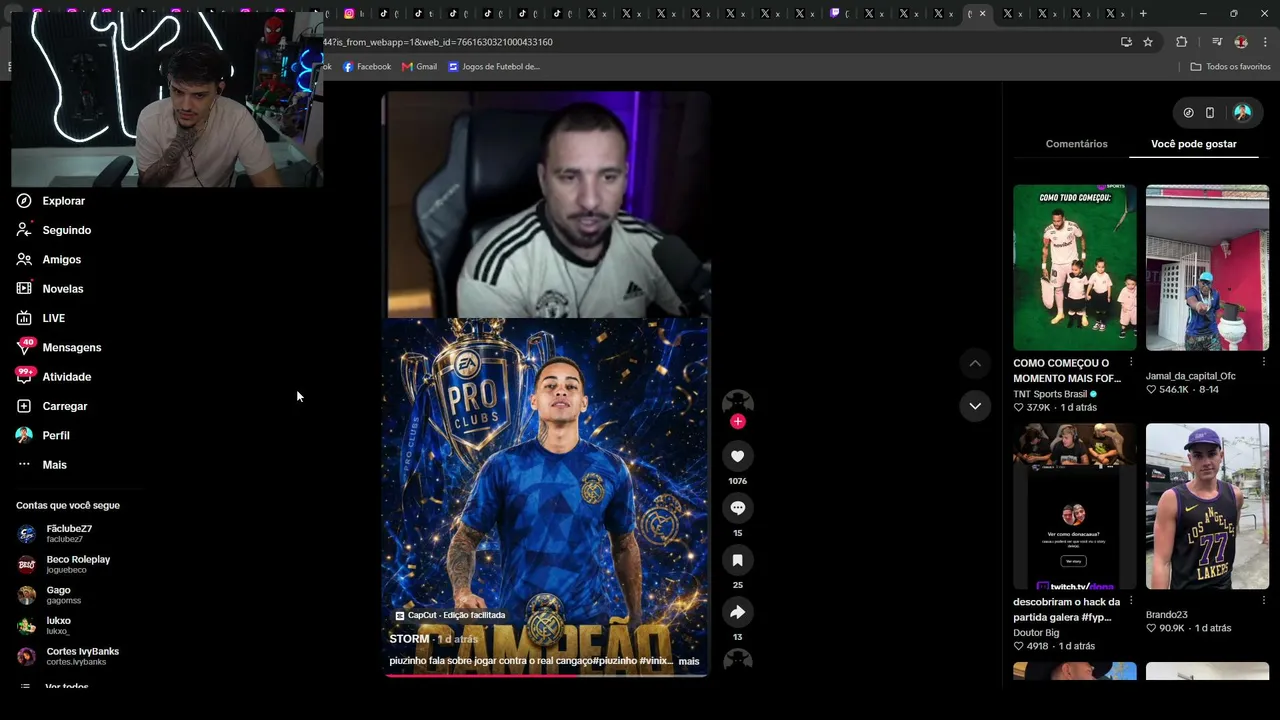This screenshot has width=1280, height=720.
Task: Open the TikTok coins icon in top pill
Action: 1188,113
